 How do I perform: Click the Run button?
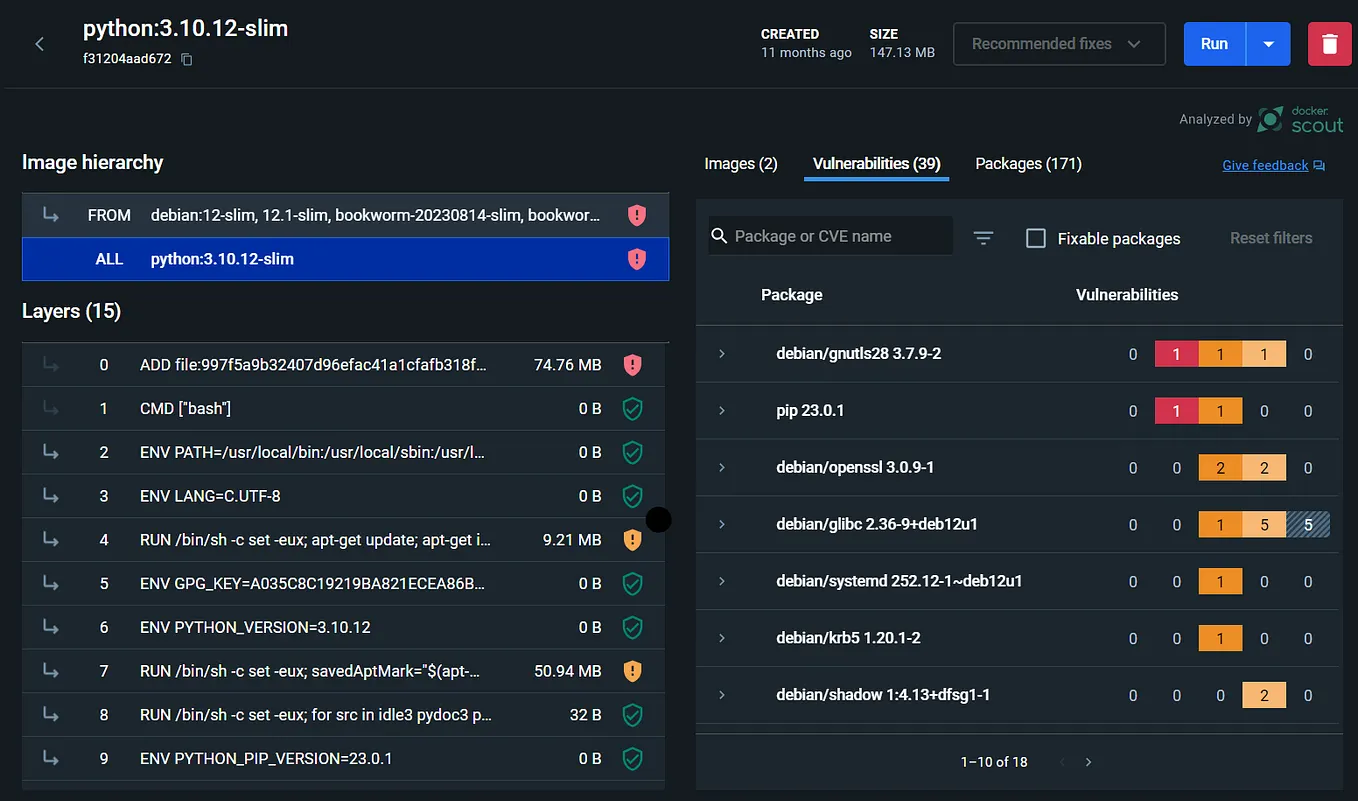click(1214, 43)
